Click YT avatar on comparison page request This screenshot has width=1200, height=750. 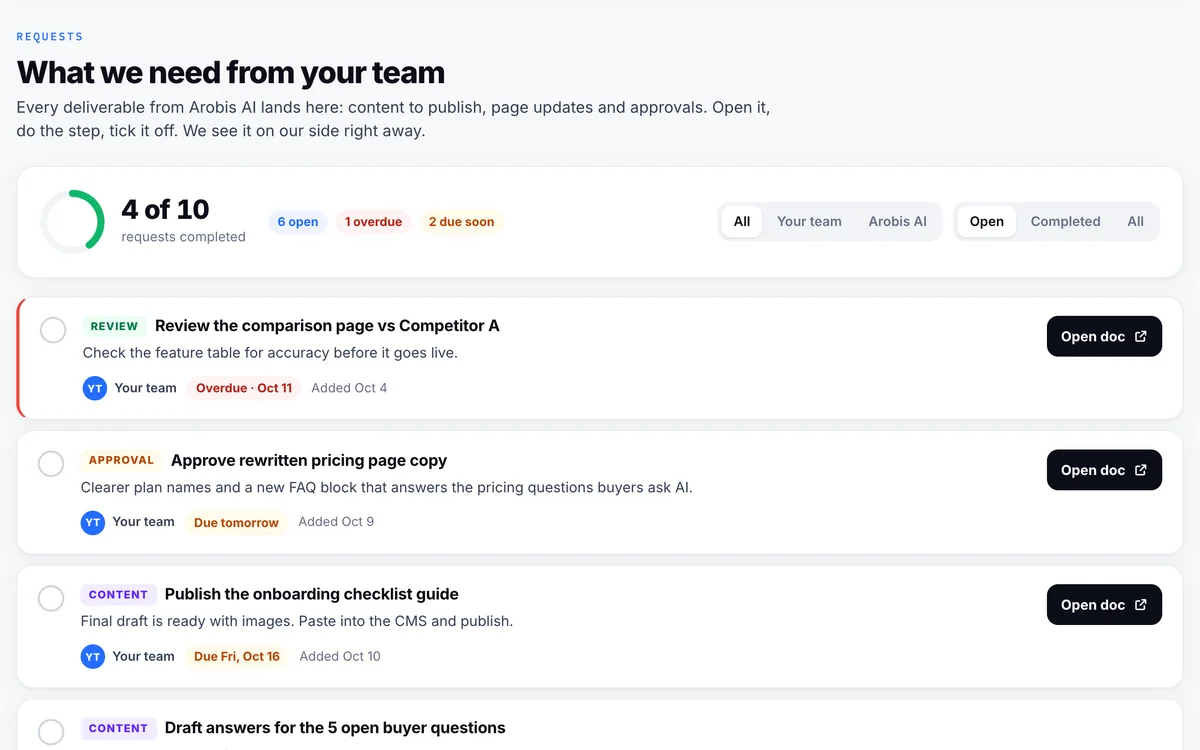(95, 388)
